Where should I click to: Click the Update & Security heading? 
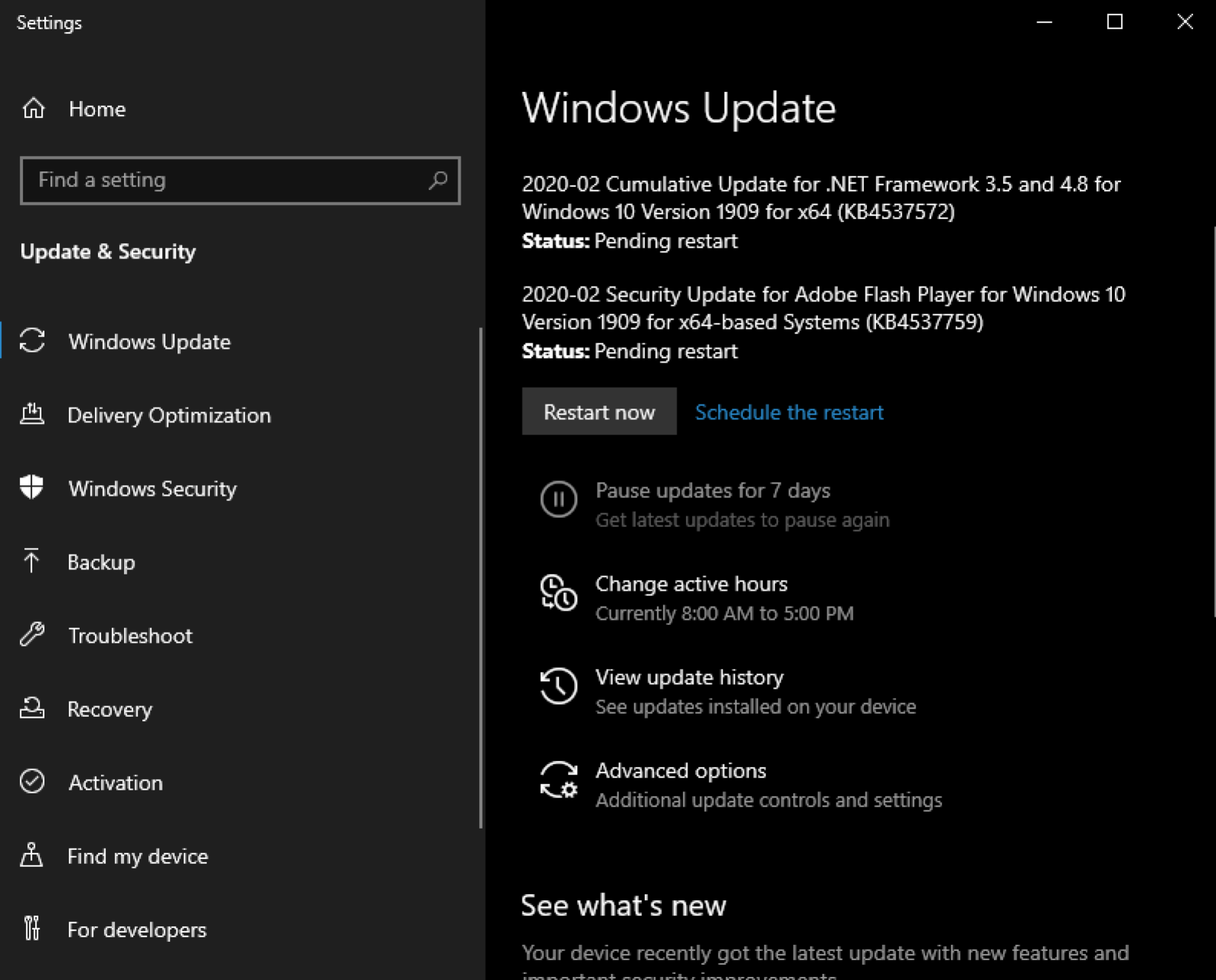click(x=108, y=252)
